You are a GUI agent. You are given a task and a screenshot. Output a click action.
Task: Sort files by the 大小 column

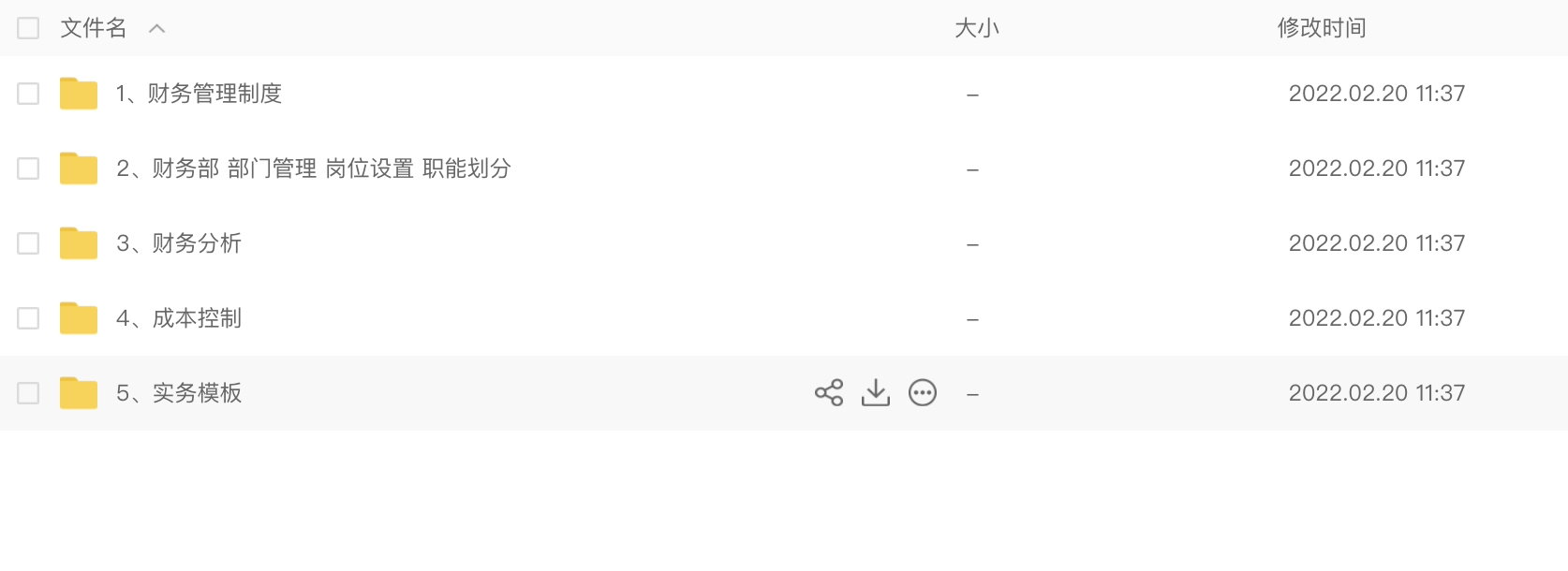coord(977,28)
